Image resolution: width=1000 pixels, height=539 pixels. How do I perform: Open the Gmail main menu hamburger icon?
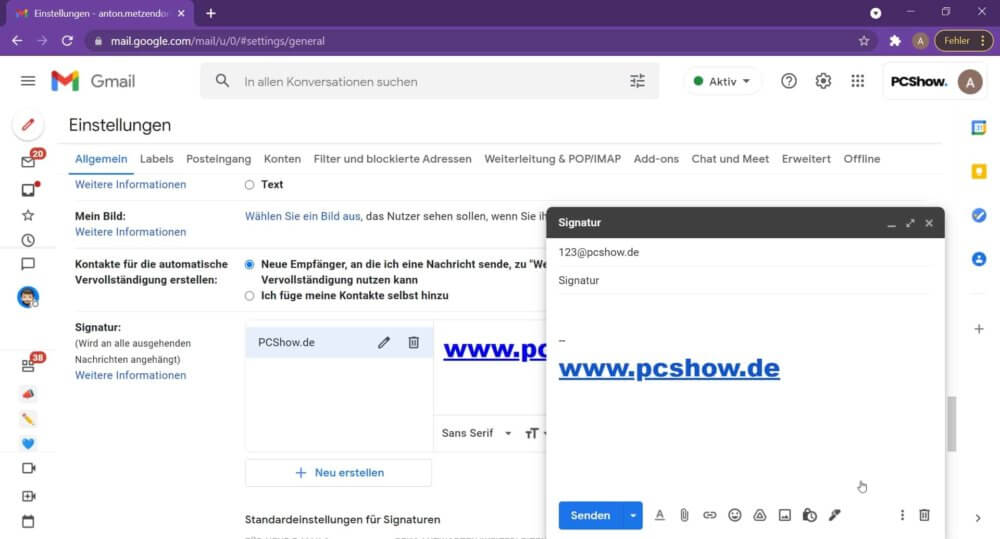point(28,81)
